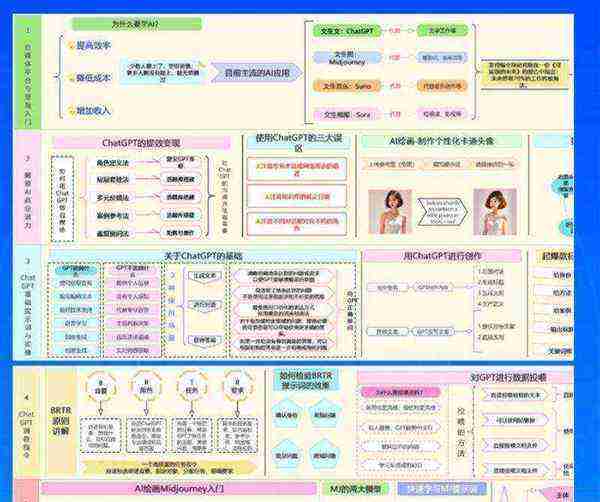Click the cartoon avatar result thumbnail
The width and height of the screenshot is (600, 502).
(x=495, y=212)
